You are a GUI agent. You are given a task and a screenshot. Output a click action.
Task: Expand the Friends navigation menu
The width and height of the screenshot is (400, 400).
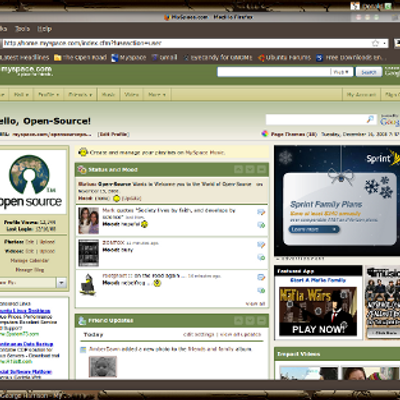click(x=80, y=95)
